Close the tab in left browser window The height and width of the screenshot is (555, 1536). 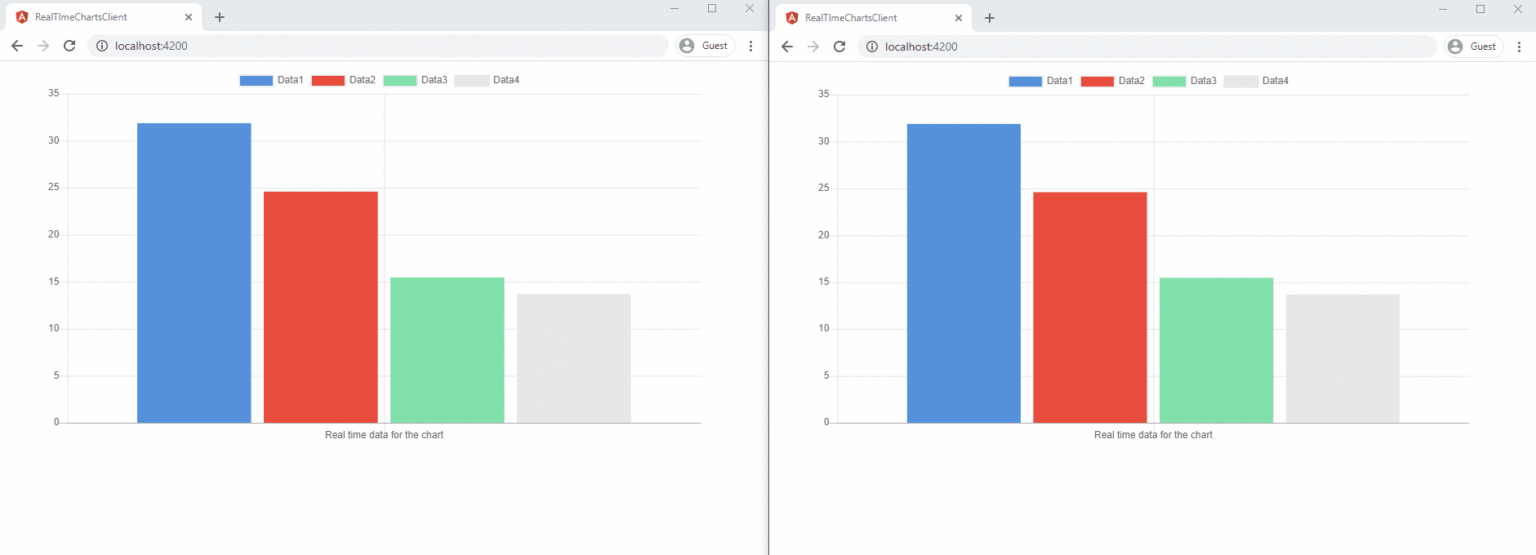188,17
